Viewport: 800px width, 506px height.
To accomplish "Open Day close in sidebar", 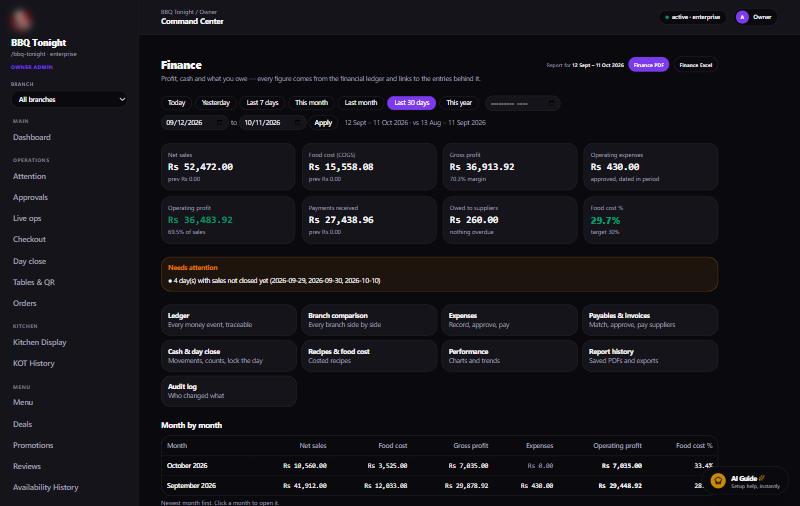I will 30,261.
